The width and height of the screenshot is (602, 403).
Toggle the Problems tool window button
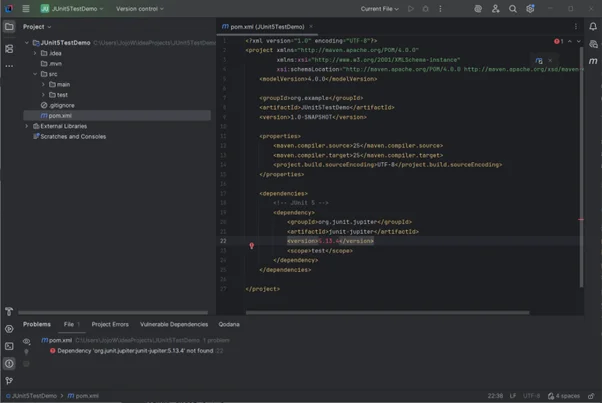pos(9,363)
